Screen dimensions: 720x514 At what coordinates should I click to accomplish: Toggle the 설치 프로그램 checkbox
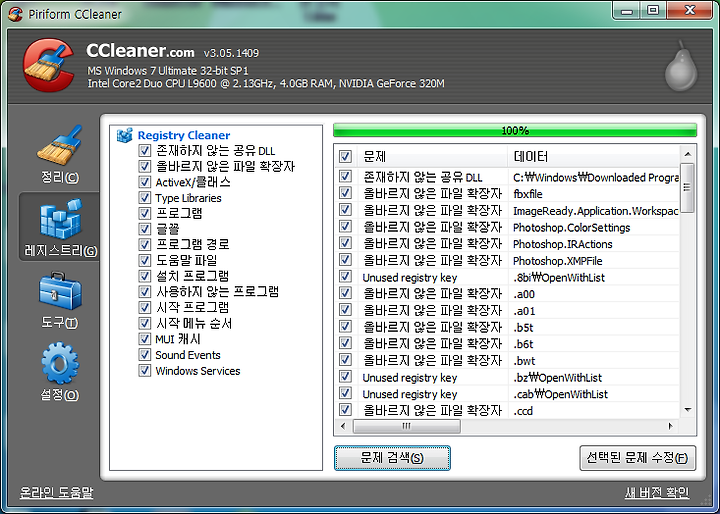click(x=145, y=276)
